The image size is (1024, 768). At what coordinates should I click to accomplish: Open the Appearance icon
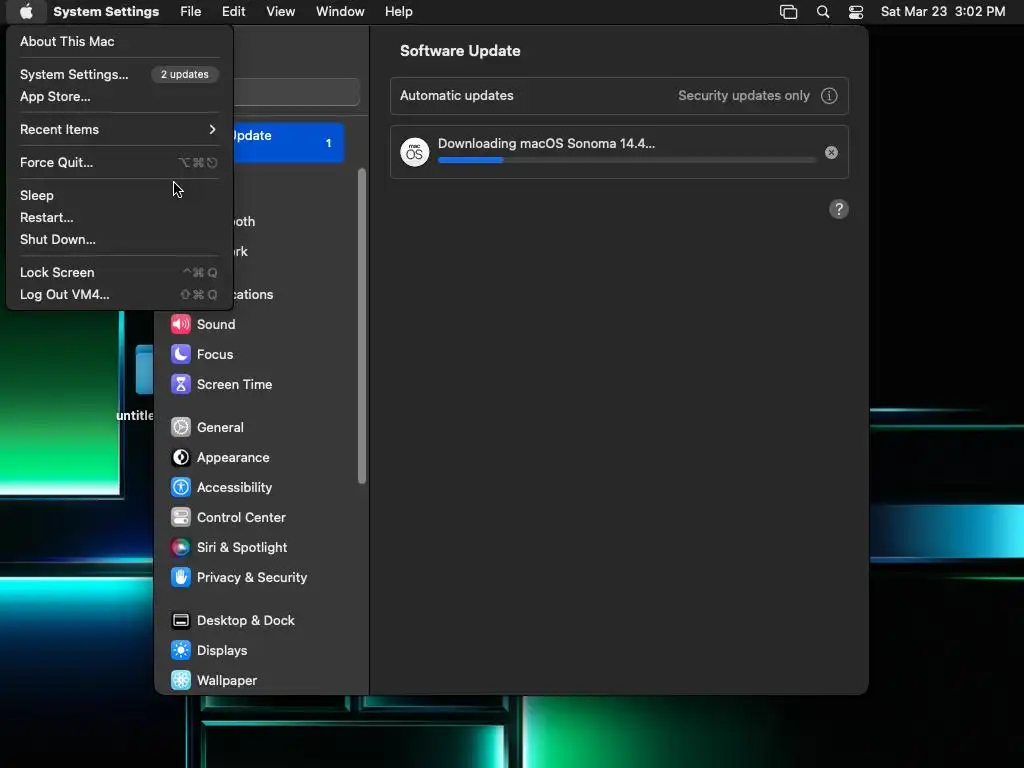tap(181, 458)
